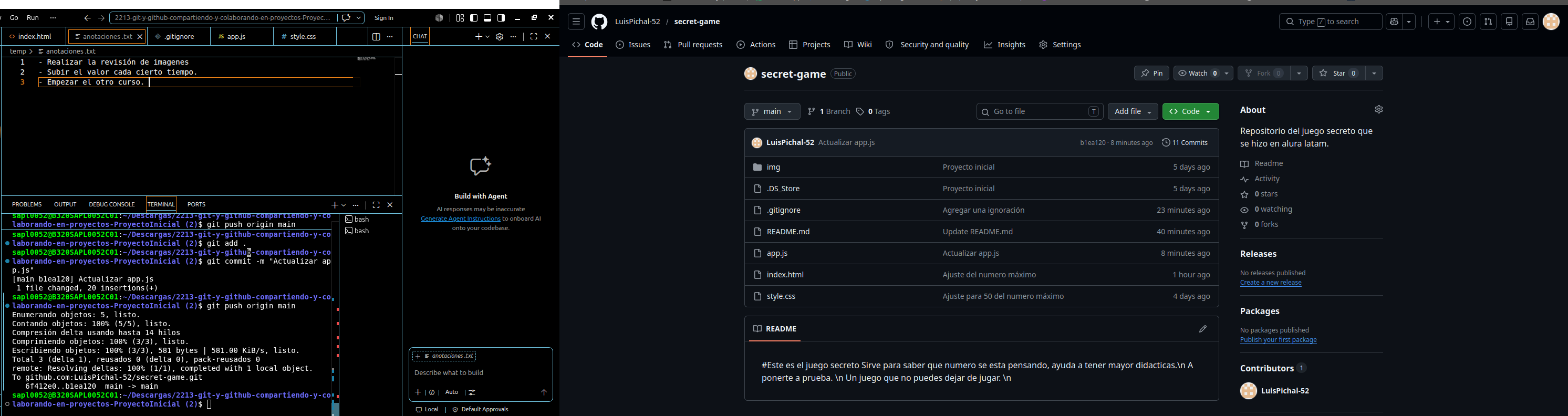The width and height of the screenshot is (1568, 416).
Task: Maximize the VS Code chat panel
Action: click(534, 37)
